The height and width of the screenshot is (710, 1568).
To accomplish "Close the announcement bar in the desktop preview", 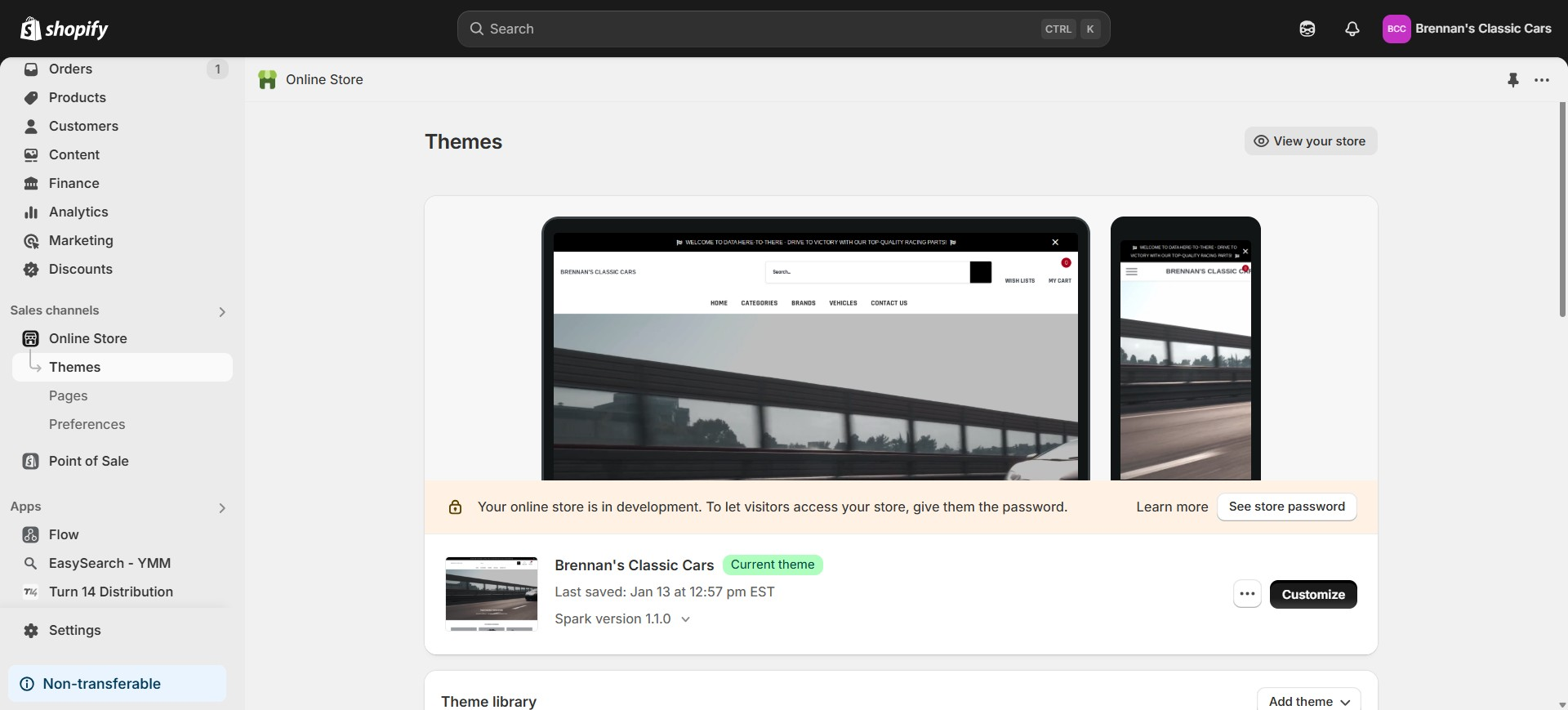I will (1055, 242).
